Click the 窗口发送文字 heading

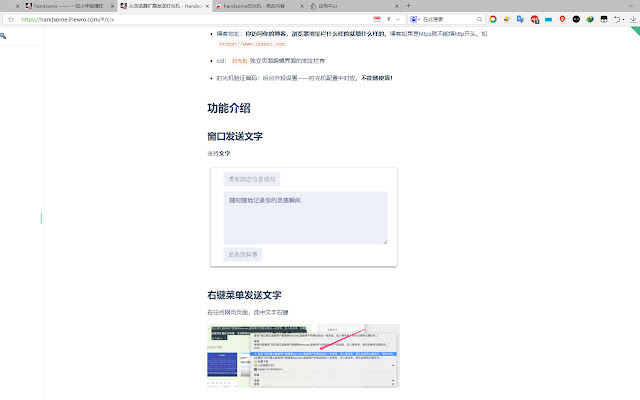tap(235, 136)
